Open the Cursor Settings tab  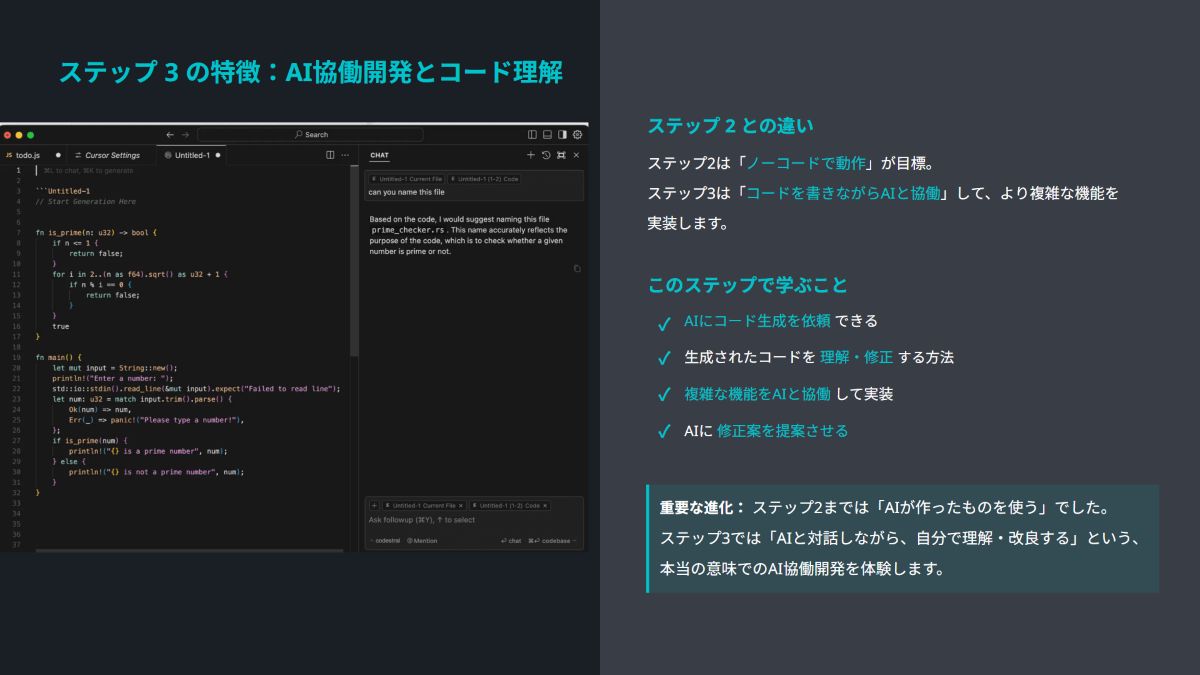112,155
